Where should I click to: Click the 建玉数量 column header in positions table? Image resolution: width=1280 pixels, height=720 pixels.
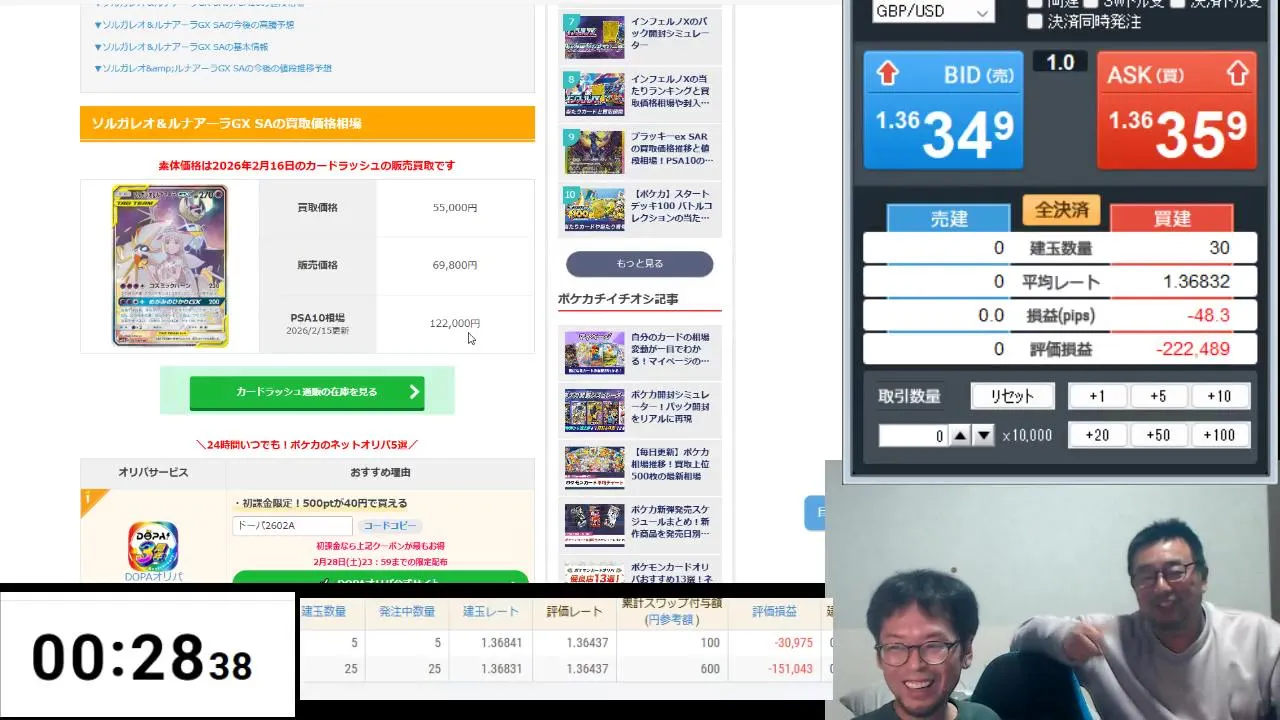pyautogui.click(x=324, y=611)
